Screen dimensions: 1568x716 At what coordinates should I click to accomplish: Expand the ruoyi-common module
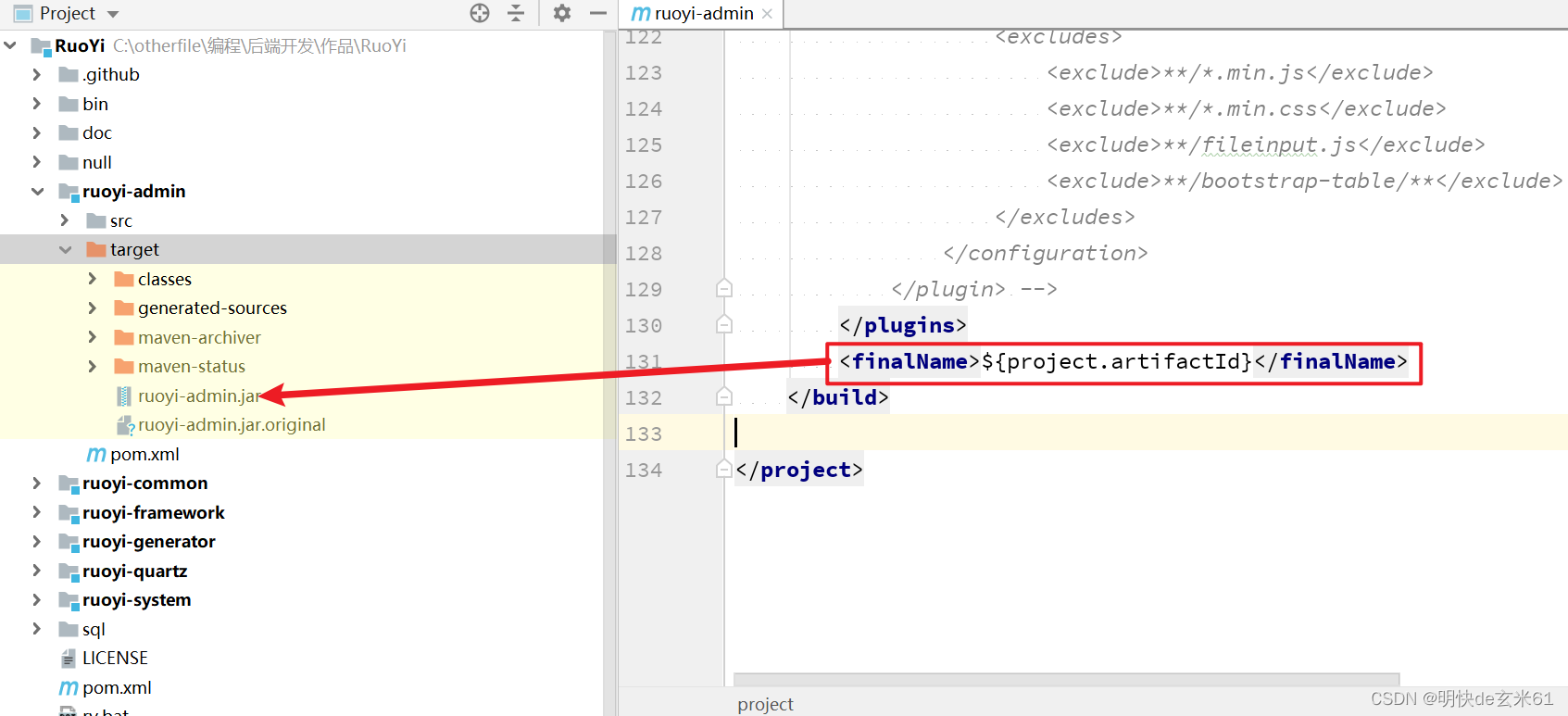pyautogui.click(x=37, y=483)
